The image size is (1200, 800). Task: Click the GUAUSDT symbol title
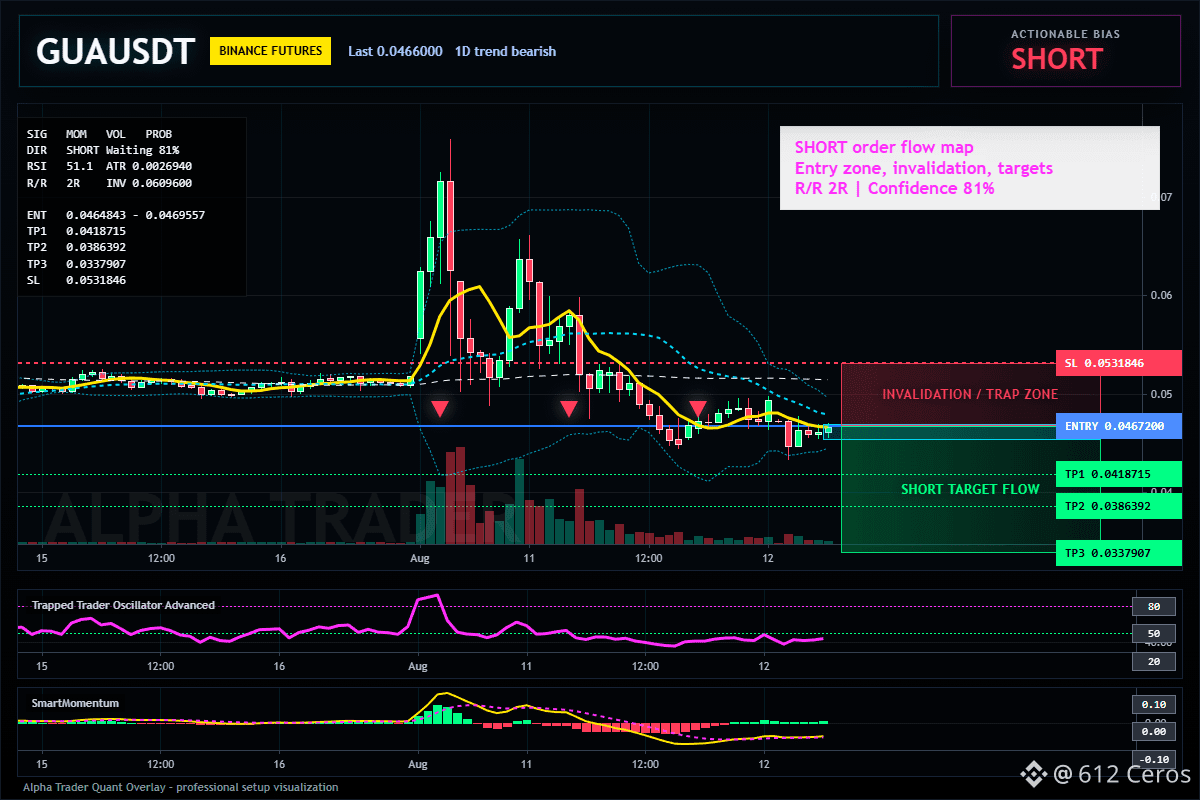click(x=115, y=51)
